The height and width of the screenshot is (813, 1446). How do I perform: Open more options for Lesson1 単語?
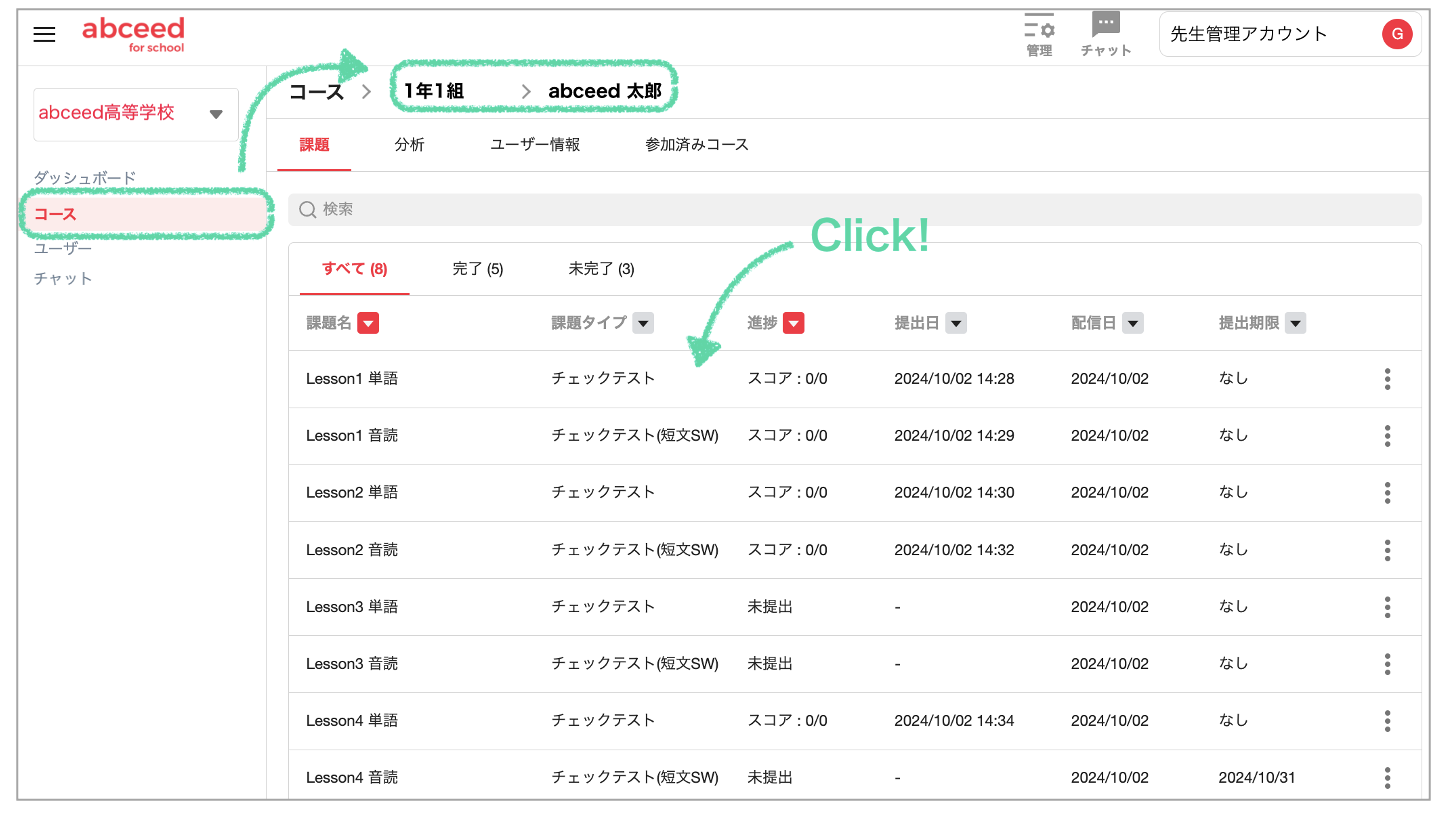pyautogui.click(x=1387, y=379)
